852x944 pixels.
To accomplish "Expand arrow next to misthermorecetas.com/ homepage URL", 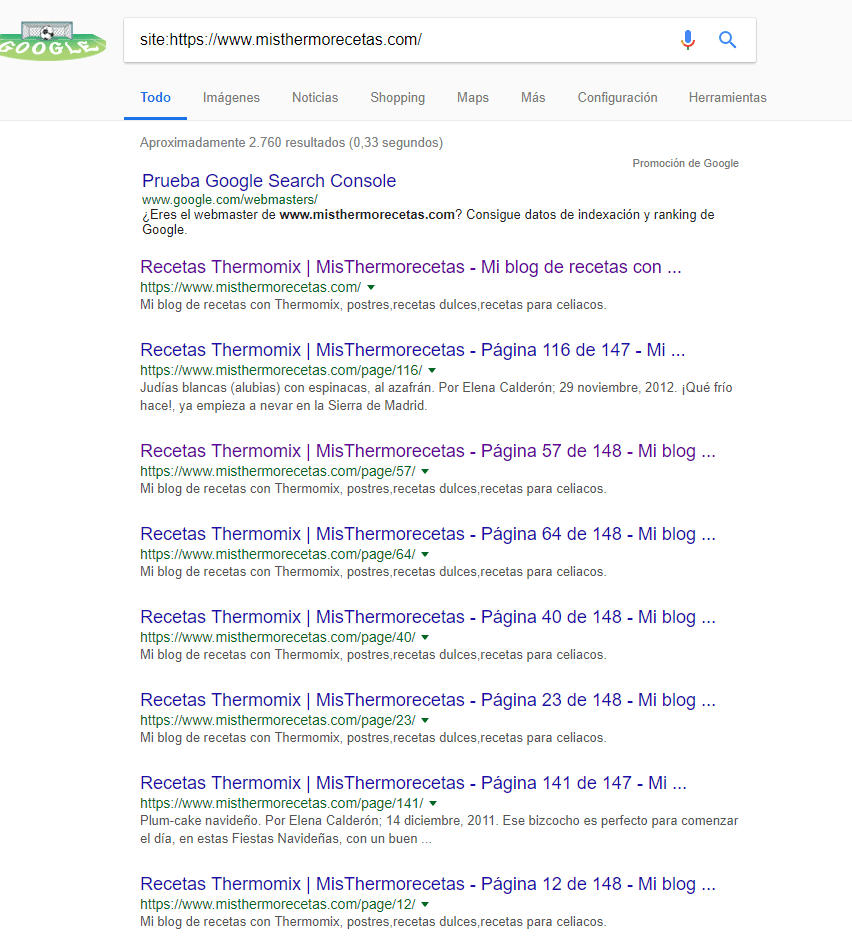I will coord(371,287).
